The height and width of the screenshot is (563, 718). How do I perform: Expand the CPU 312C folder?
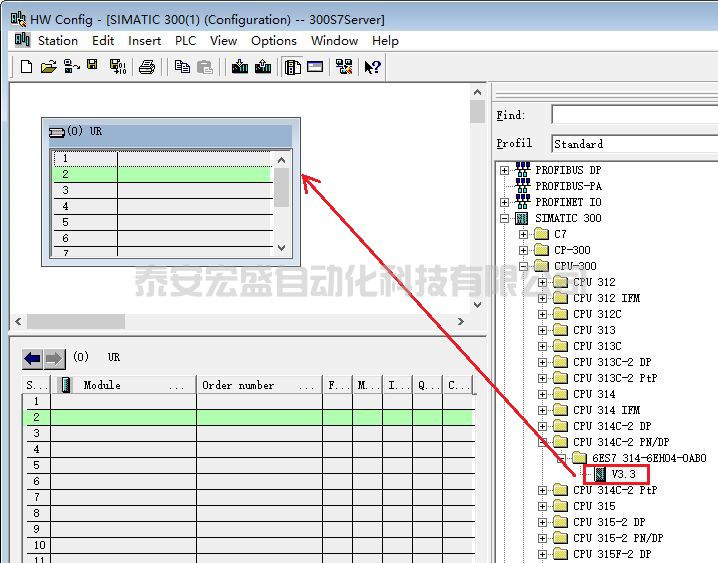pyautogui.click(x=543, y=314)
